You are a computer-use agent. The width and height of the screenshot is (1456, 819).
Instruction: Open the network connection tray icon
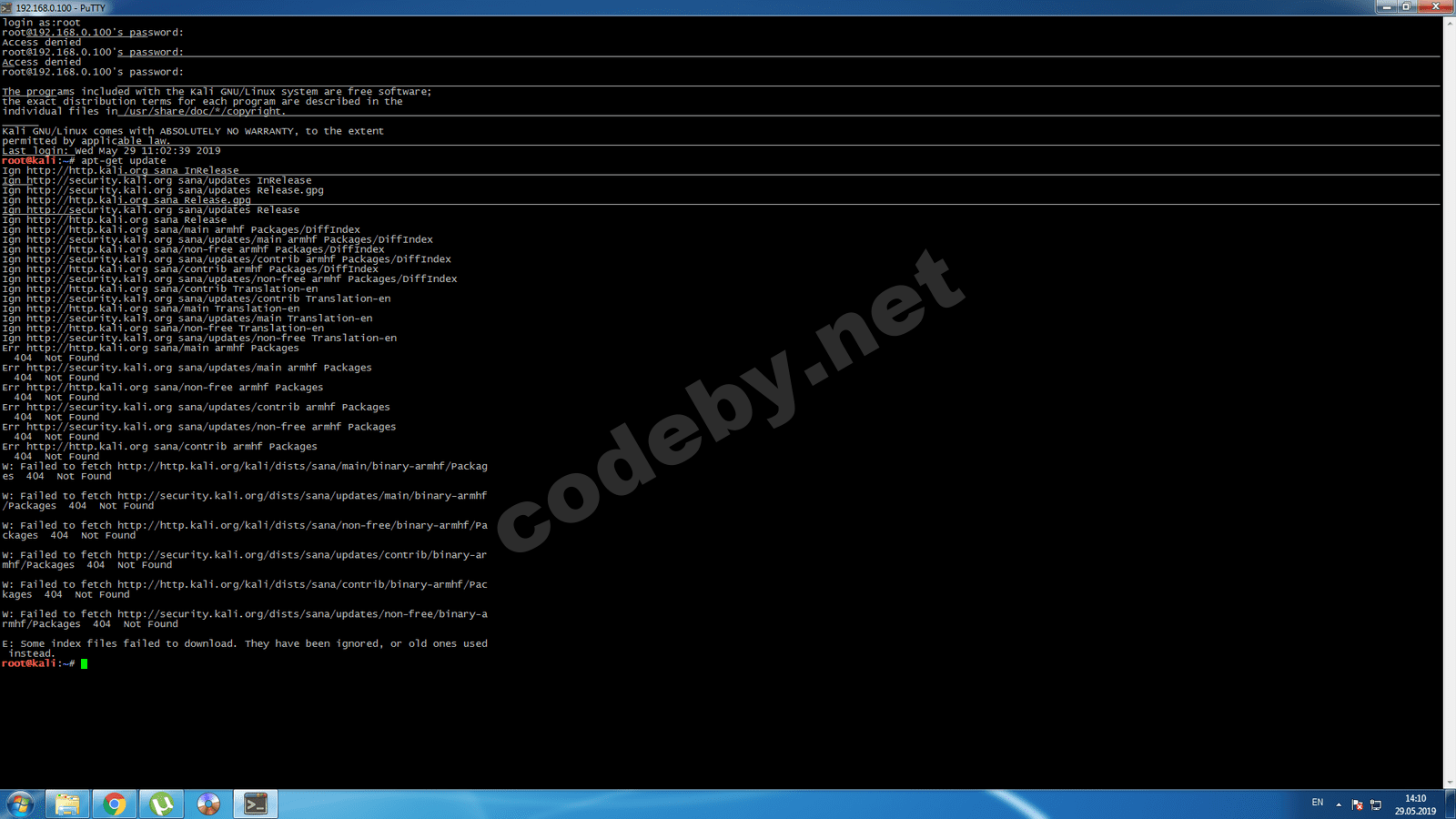(x=1376, y=804)
